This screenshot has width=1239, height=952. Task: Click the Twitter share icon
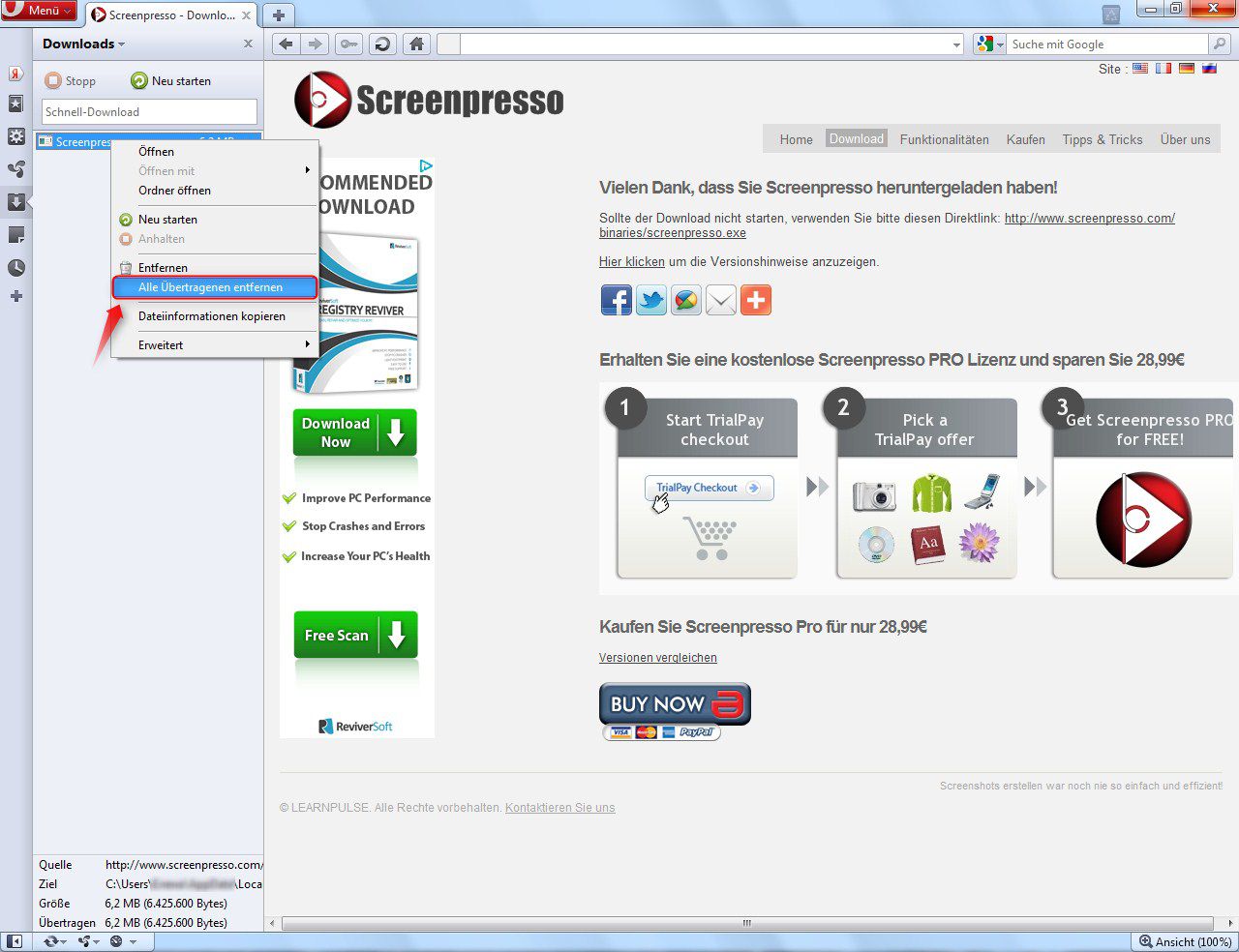click(650, 300)
